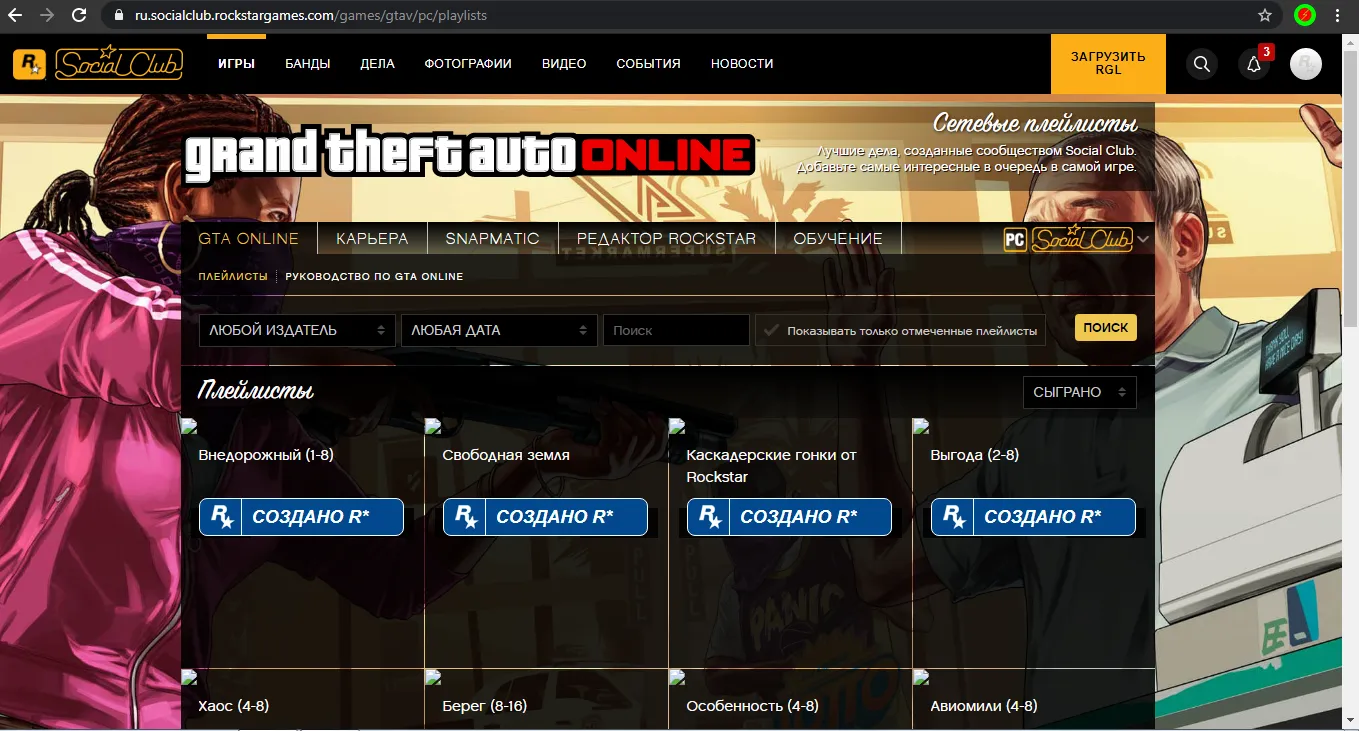Open the ВИДЕО menu
The width and height of the screenshot is (1359, 731).
click(x=564, y=64)
